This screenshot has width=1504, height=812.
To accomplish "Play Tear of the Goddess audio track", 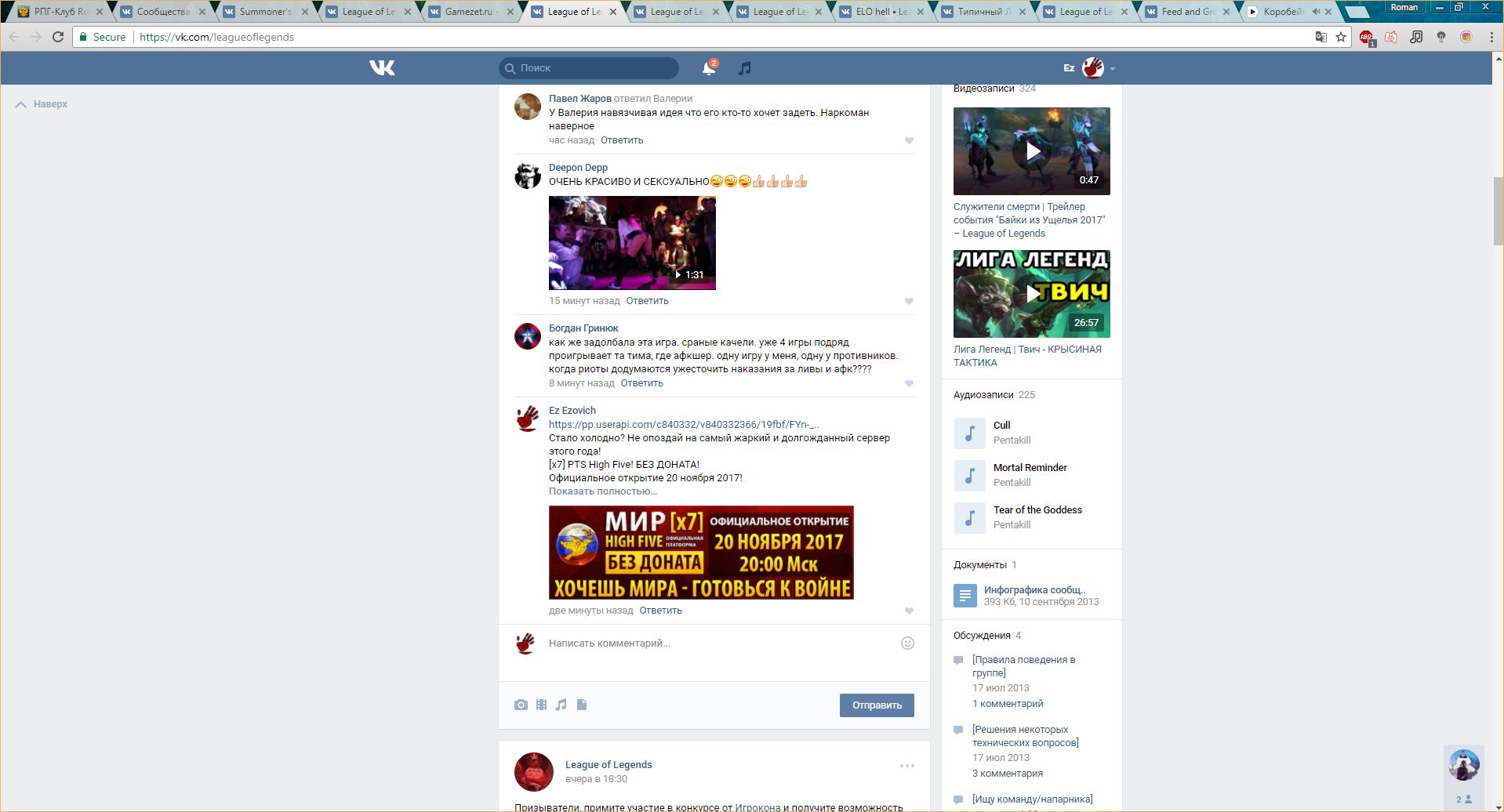I will click(x=969, y=517).
